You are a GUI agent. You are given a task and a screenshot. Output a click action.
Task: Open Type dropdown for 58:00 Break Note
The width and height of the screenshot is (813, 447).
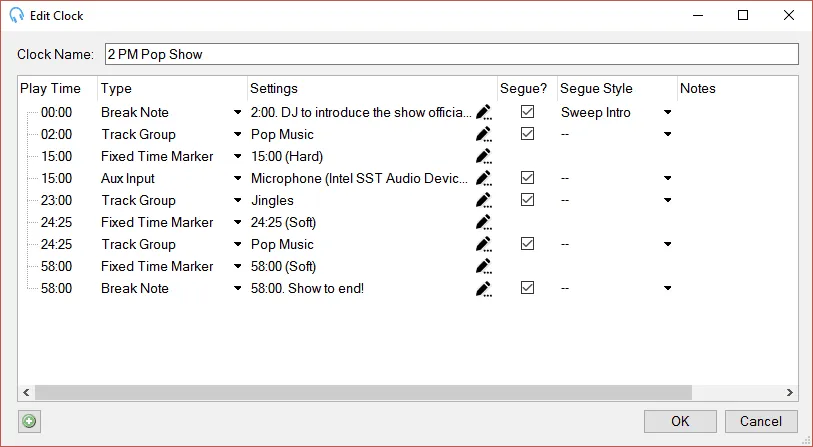click(237, 288)
